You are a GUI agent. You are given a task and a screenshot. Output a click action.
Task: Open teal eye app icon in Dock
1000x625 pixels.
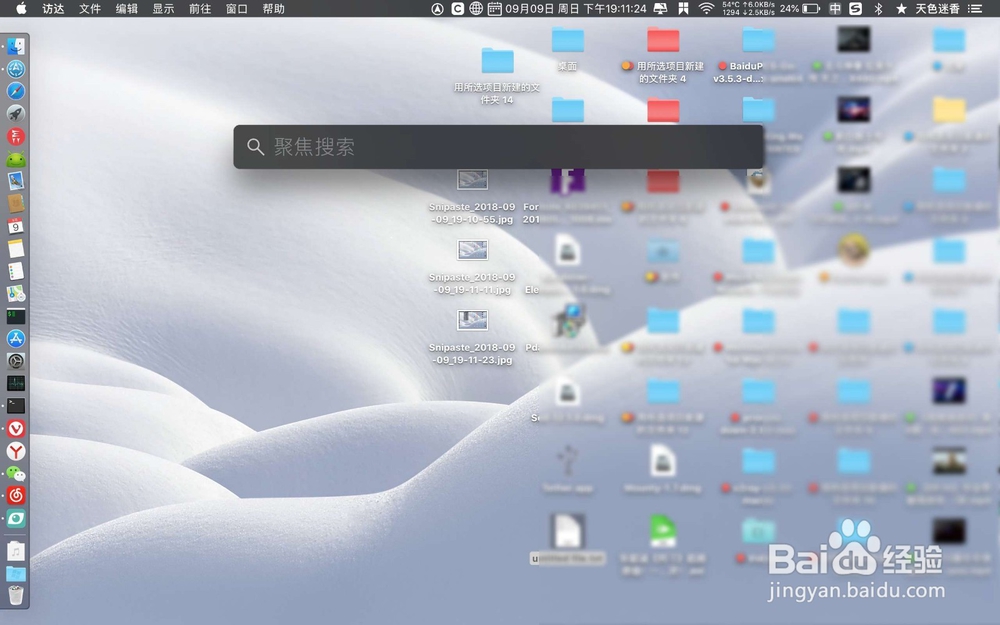[x=16, y=518]
